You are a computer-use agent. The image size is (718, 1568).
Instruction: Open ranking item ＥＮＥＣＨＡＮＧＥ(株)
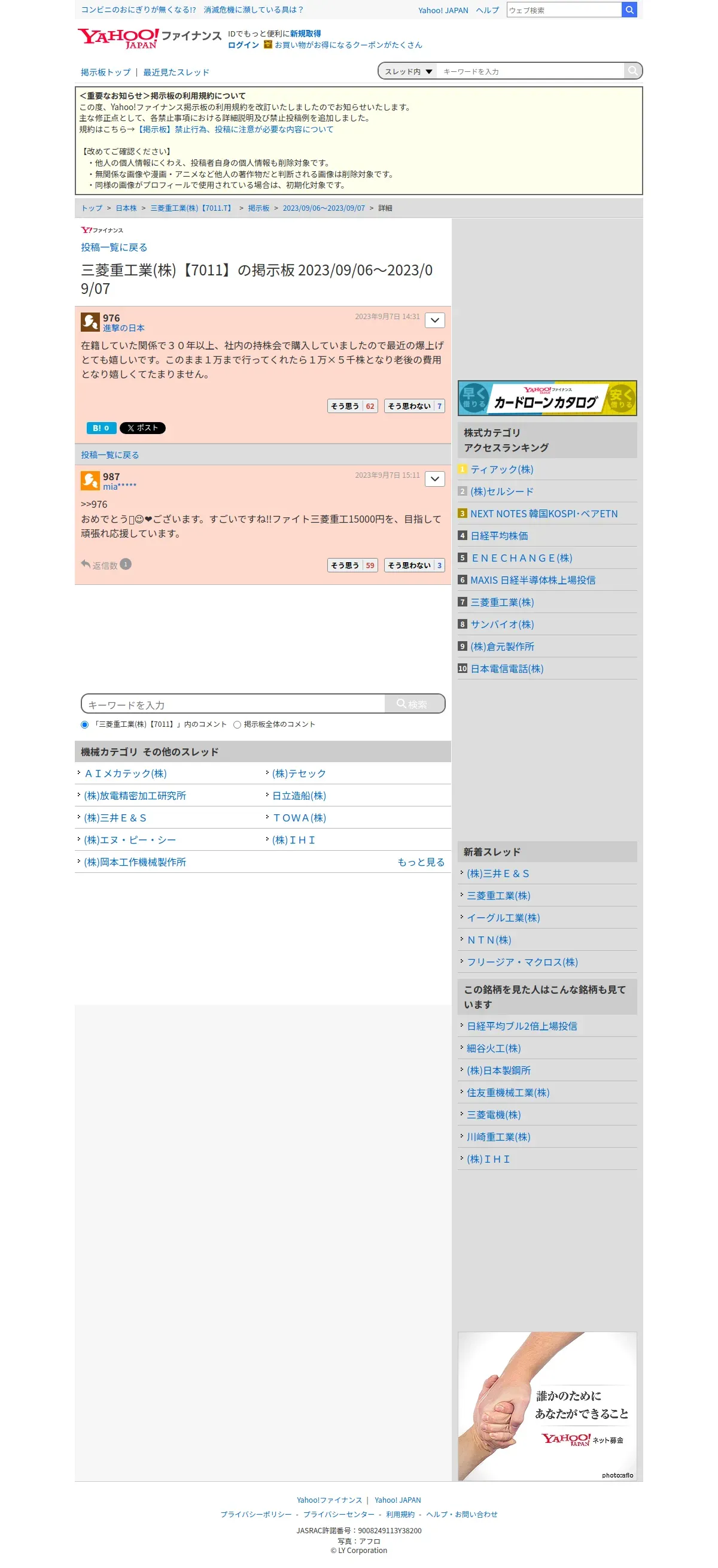pos(522,558)
